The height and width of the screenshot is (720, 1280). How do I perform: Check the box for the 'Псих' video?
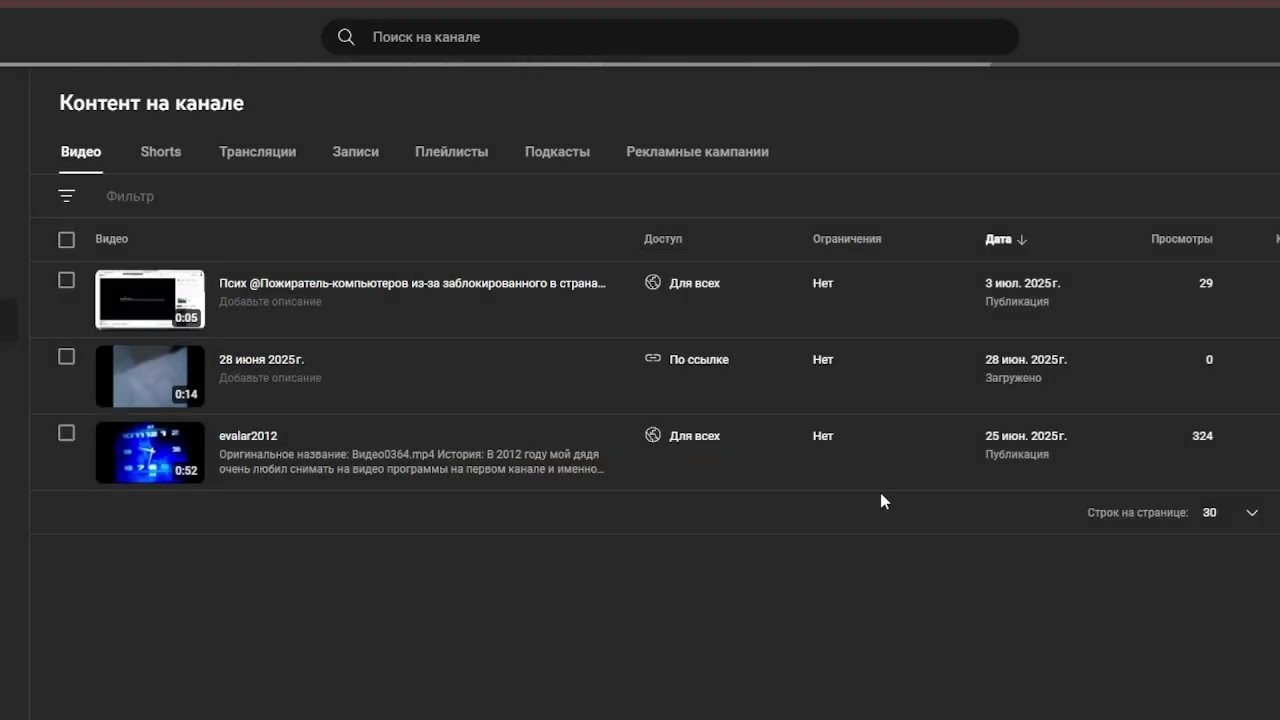66,280
